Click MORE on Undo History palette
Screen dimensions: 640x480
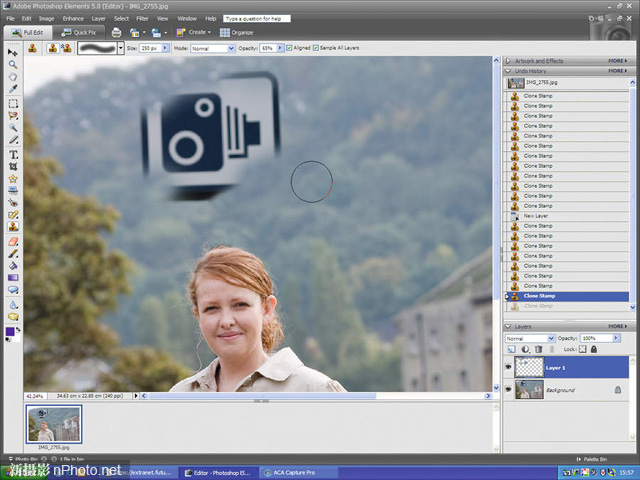pos(618,71)
